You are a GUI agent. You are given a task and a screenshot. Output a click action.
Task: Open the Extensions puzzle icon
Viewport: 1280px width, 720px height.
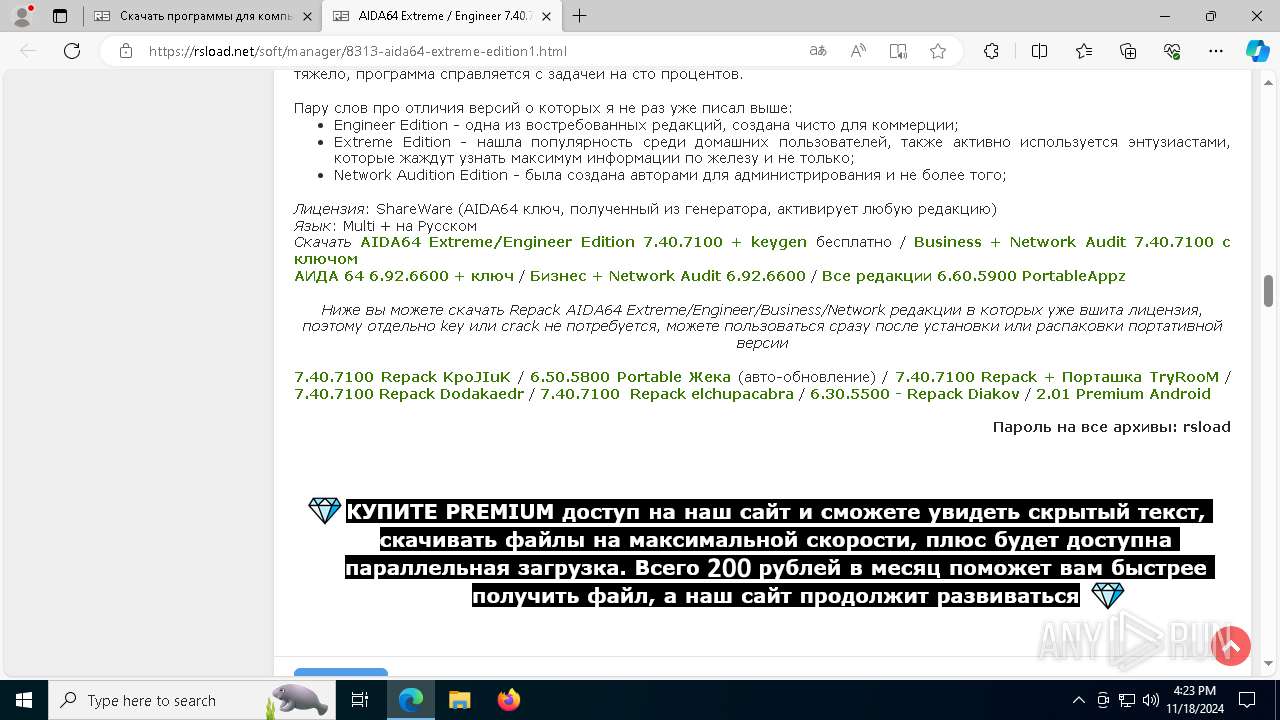pos(991,51)
